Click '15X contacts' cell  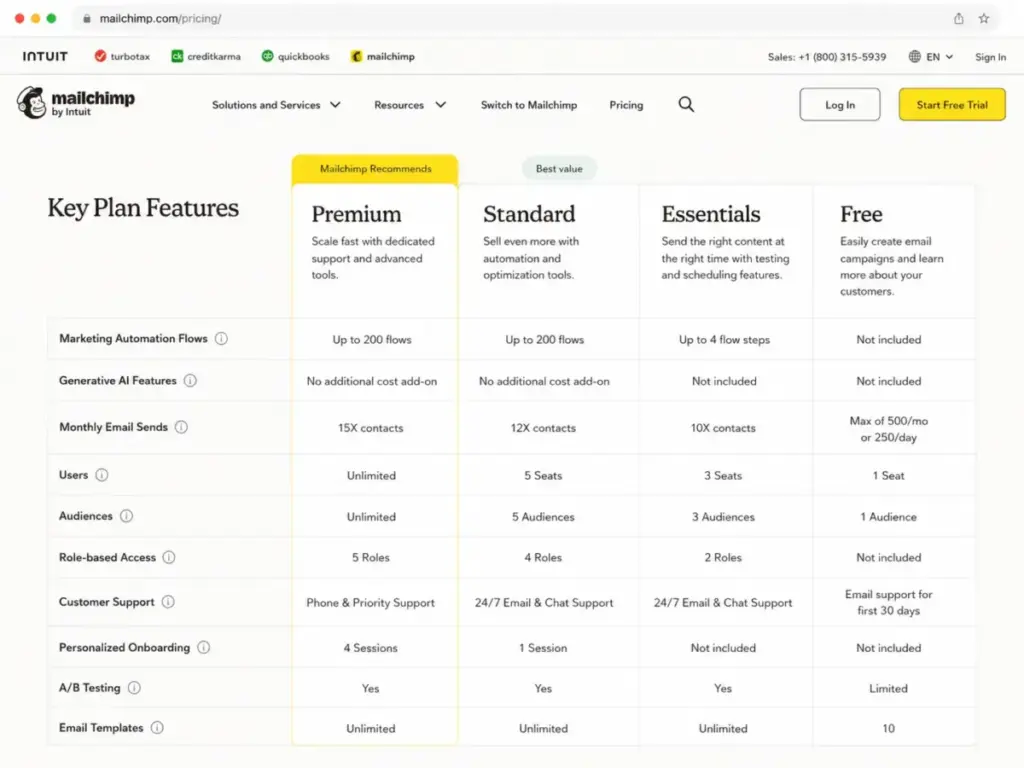click(x=370, y=428)
